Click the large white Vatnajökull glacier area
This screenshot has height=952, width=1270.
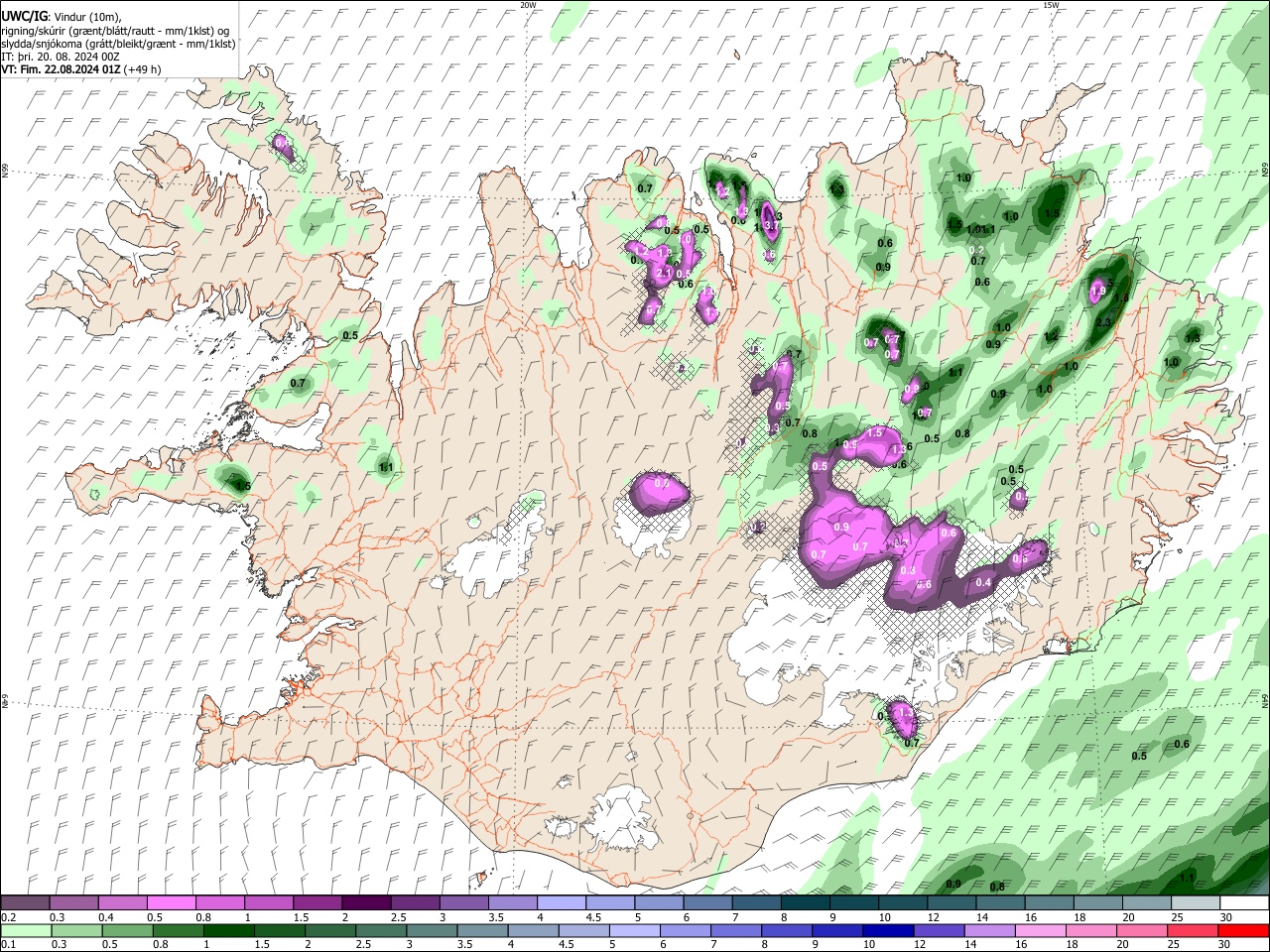[x=833, y=635]
